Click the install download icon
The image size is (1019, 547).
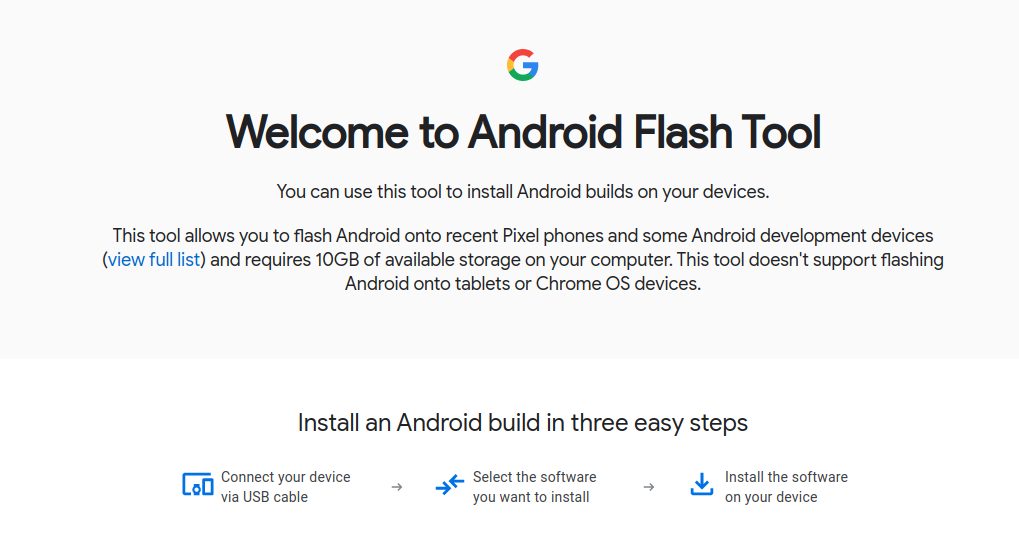click(x=702, y=486)
